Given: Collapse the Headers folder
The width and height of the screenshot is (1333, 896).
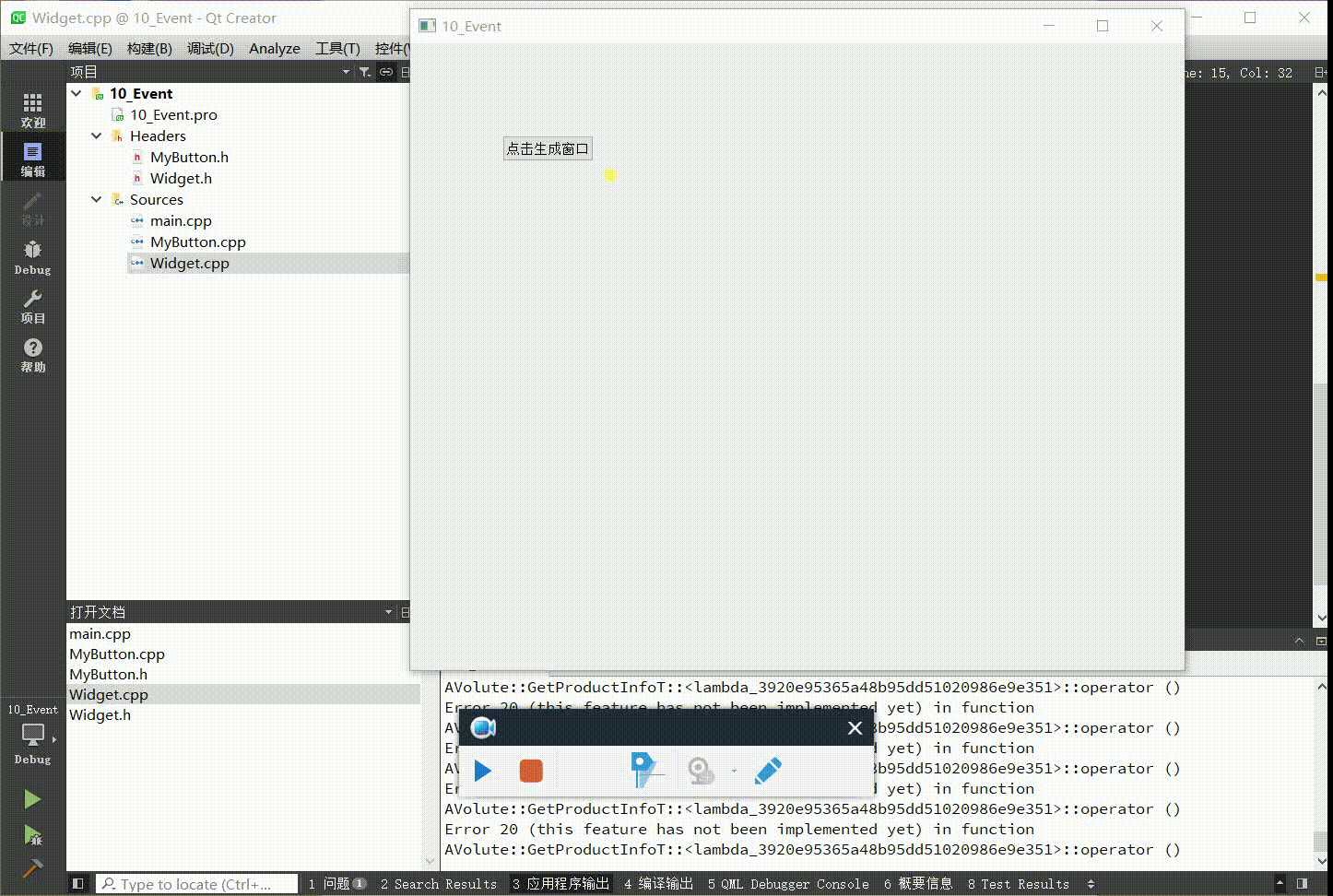Looking at the screenshot, I should 97,136.
